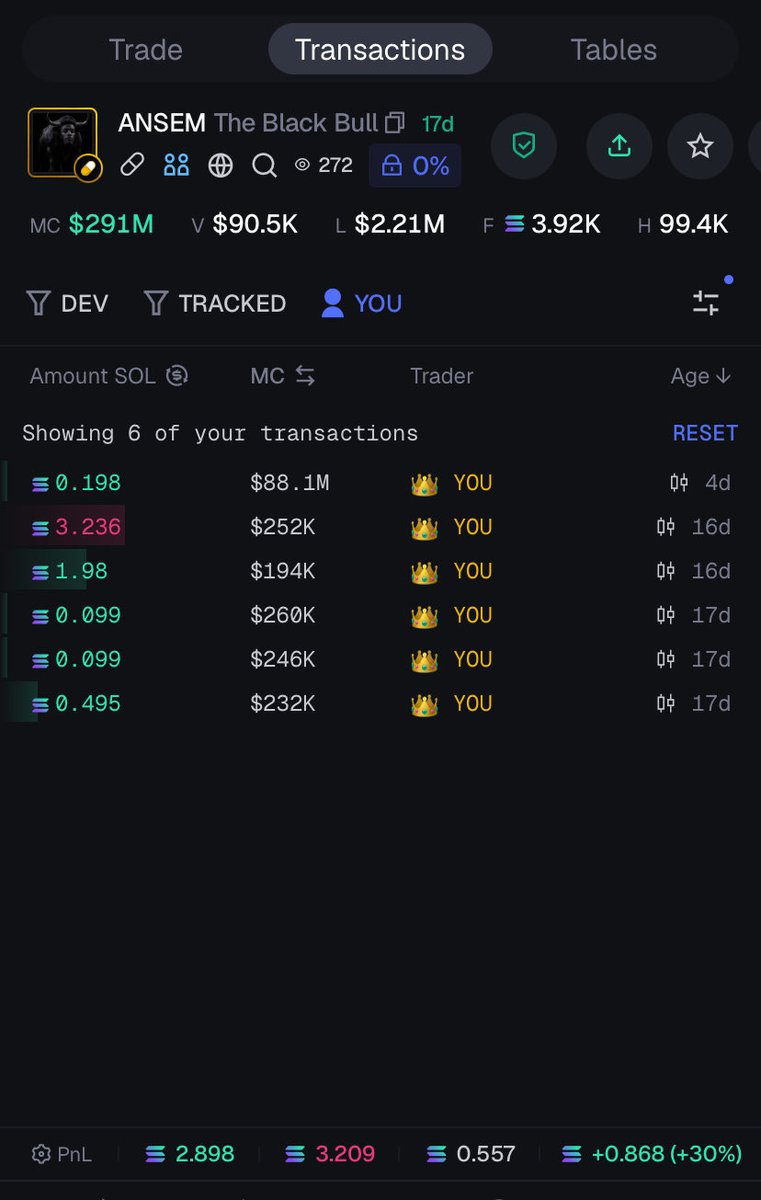The height and width of the screenshot is (1200, 761).
Task: Click the RESET filter link
Action: coord(705,433)
